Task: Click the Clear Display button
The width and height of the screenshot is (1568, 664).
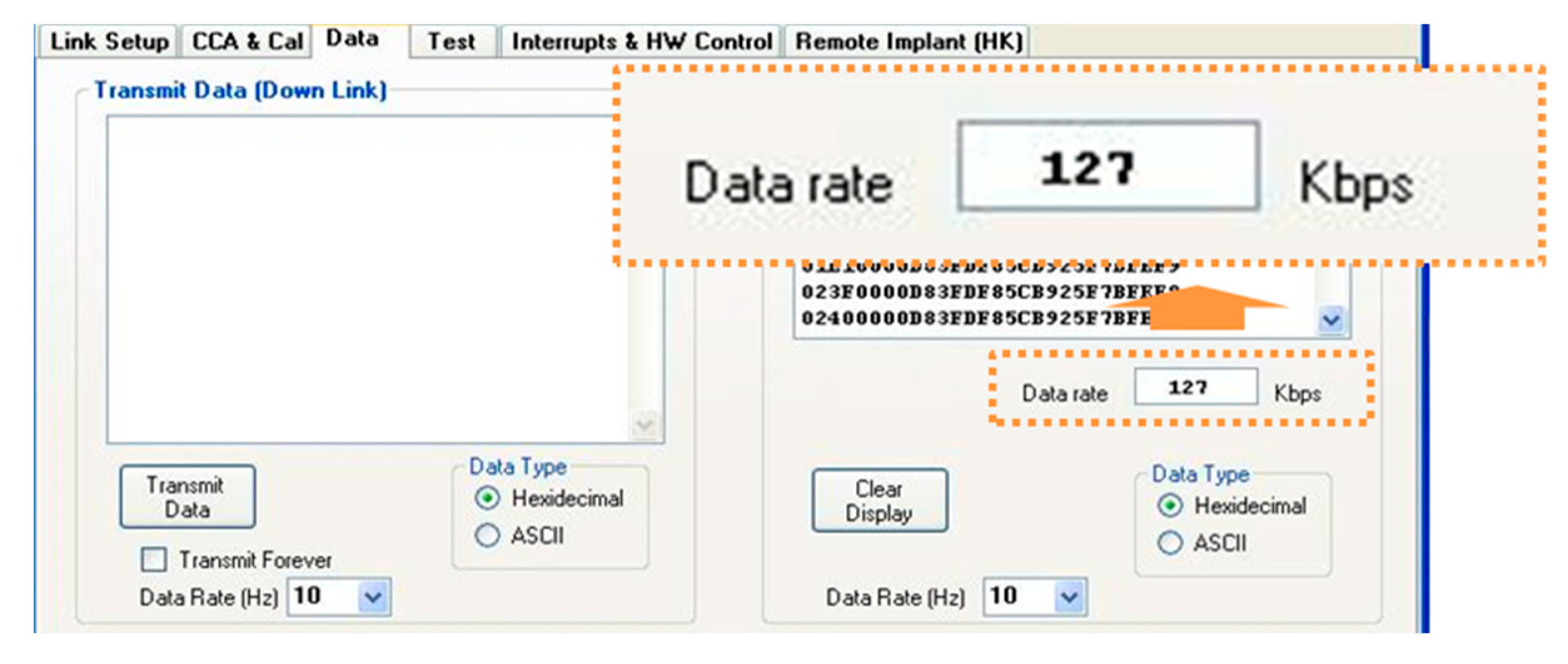Action: [x=879, y=501]
